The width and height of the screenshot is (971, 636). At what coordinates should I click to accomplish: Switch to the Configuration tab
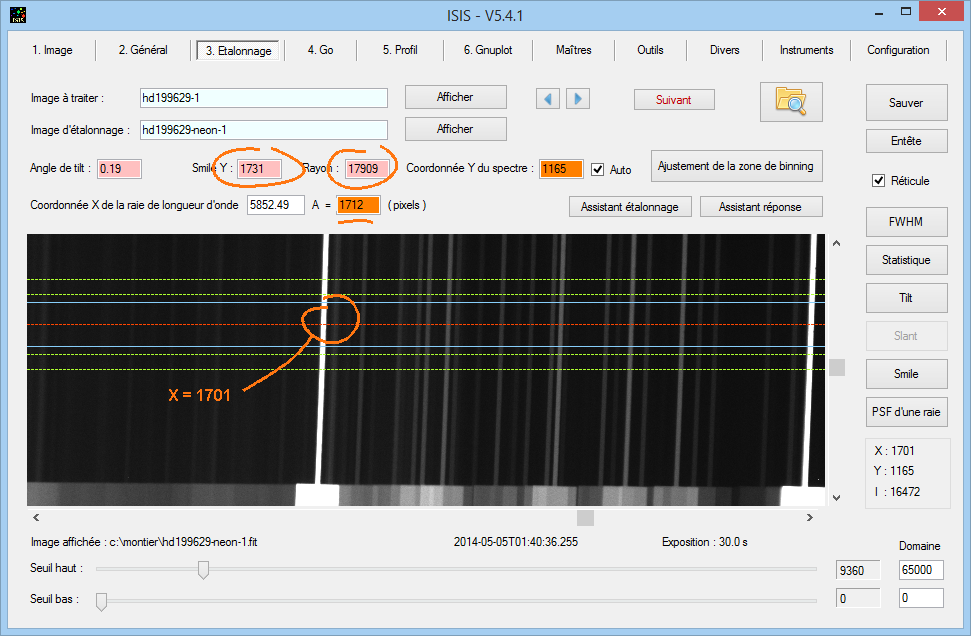coord(898,50)
